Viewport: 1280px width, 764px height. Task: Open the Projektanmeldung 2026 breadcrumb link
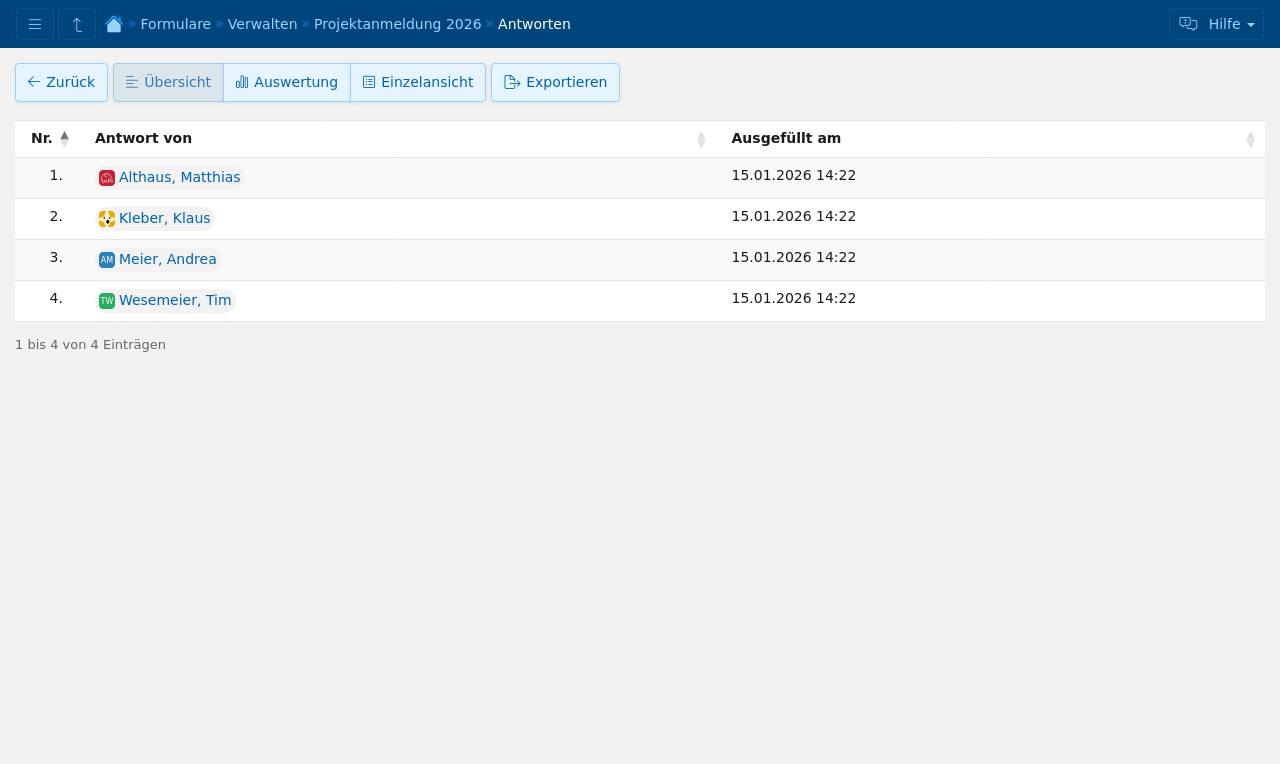click(x=397, y=24)
